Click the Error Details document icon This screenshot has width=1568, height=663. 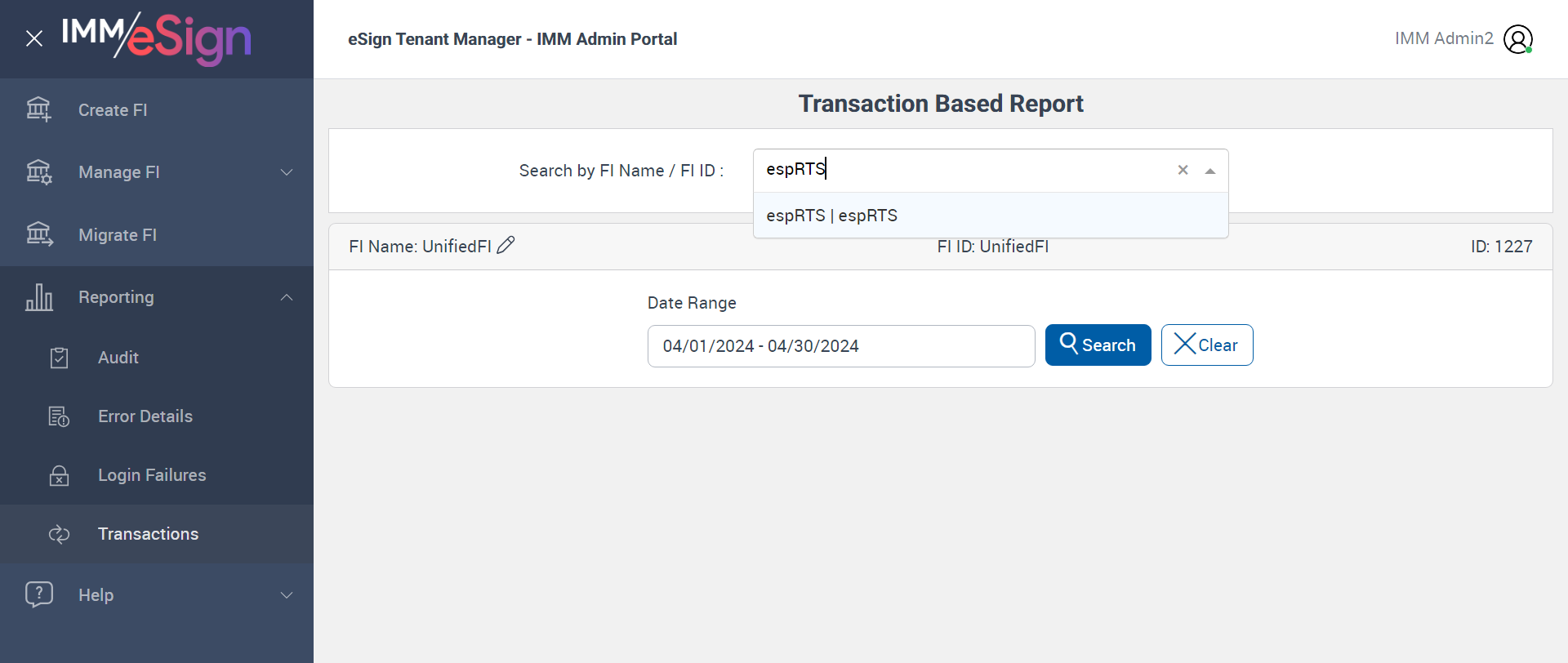click(x=59, y=416)
